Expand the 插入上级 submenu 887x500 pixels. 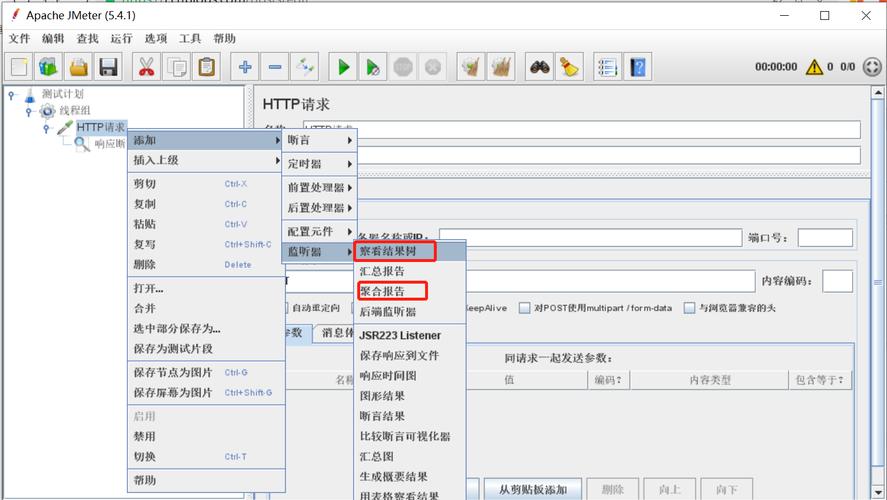coord(205,161)
